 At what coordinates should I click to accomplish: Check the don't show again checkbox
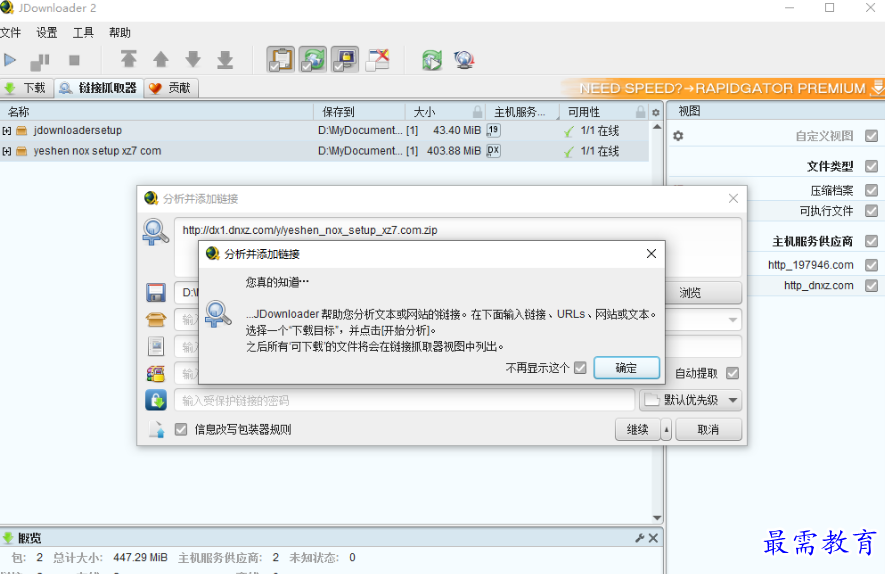(x=580, y=368)
